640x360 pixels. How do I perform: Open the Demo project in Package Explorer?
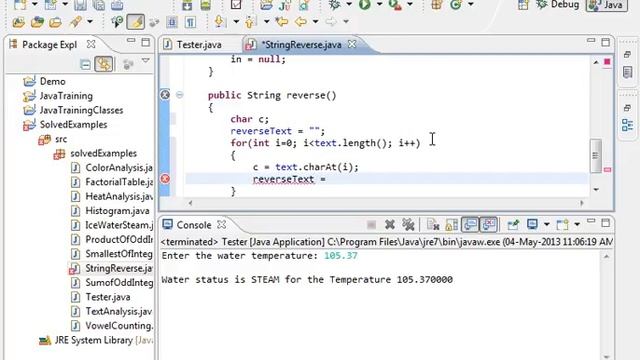[x=52, y=81]
